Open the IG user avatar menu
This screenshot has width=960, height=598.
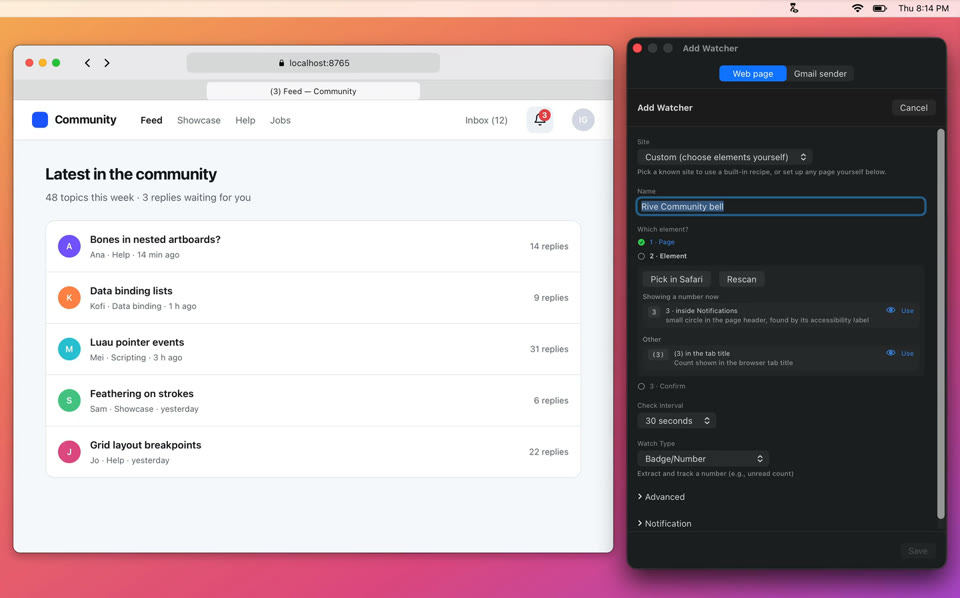583,120
